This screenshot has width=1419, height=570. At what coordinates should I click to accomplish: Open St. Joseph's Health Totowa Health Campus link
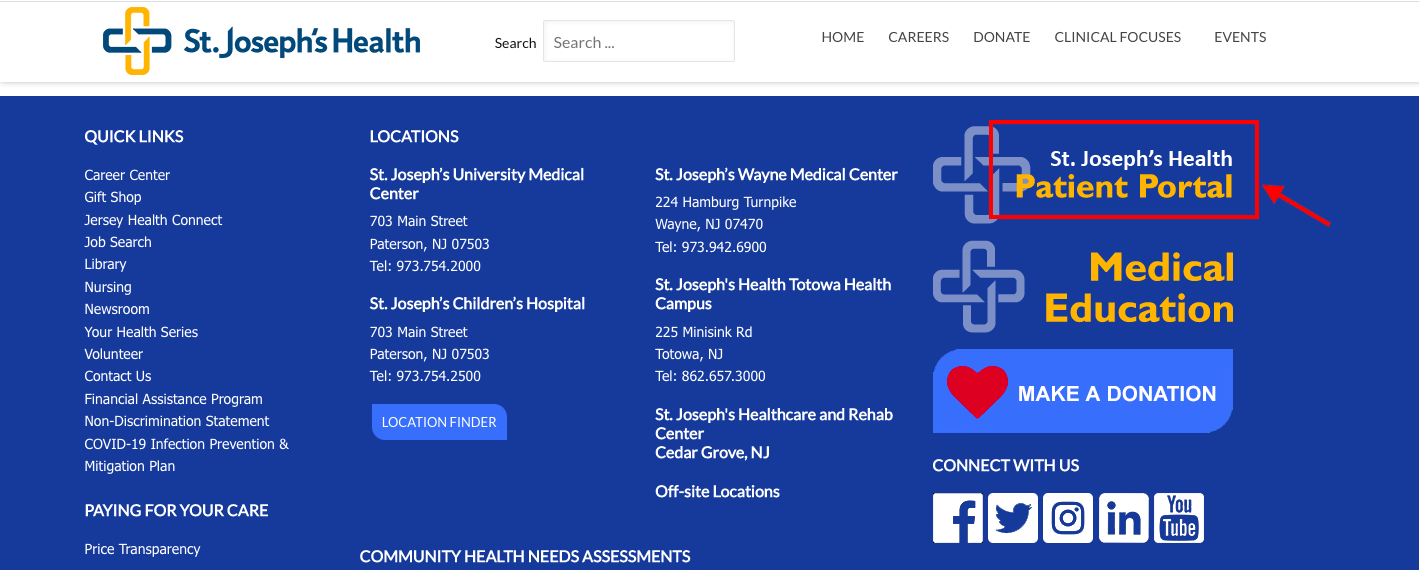pos(773,294)
